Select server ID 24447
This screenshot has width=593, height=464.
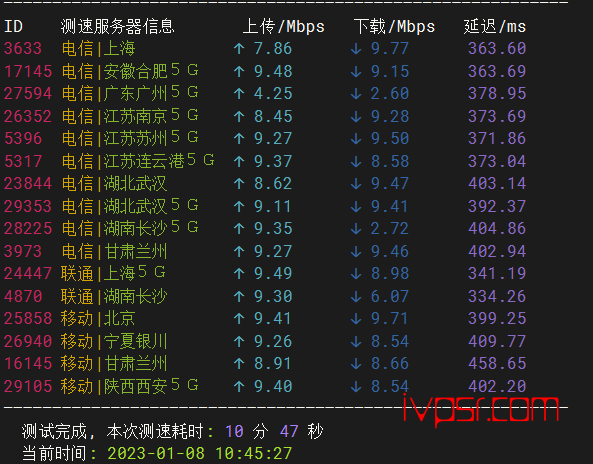tap(28, 273)
